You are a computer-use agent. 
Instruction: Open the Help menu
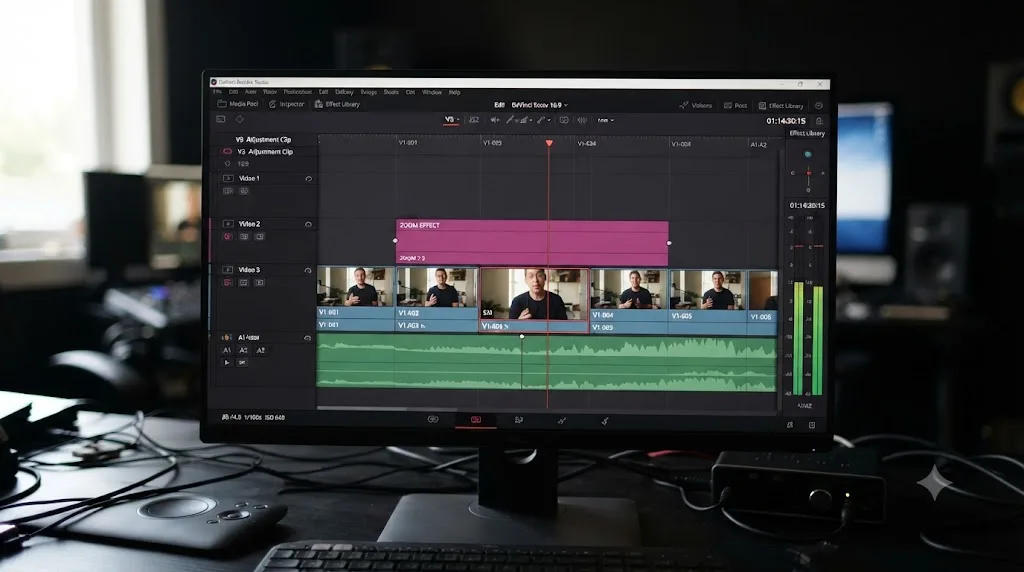coord(455,92)
